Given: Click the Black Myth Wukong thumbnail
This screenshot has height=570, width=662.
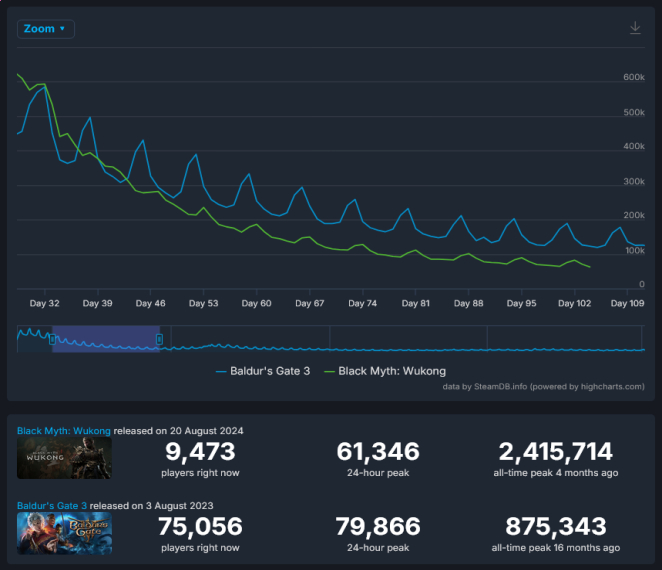Looking at the screenshot, I should tap(64, 458).
